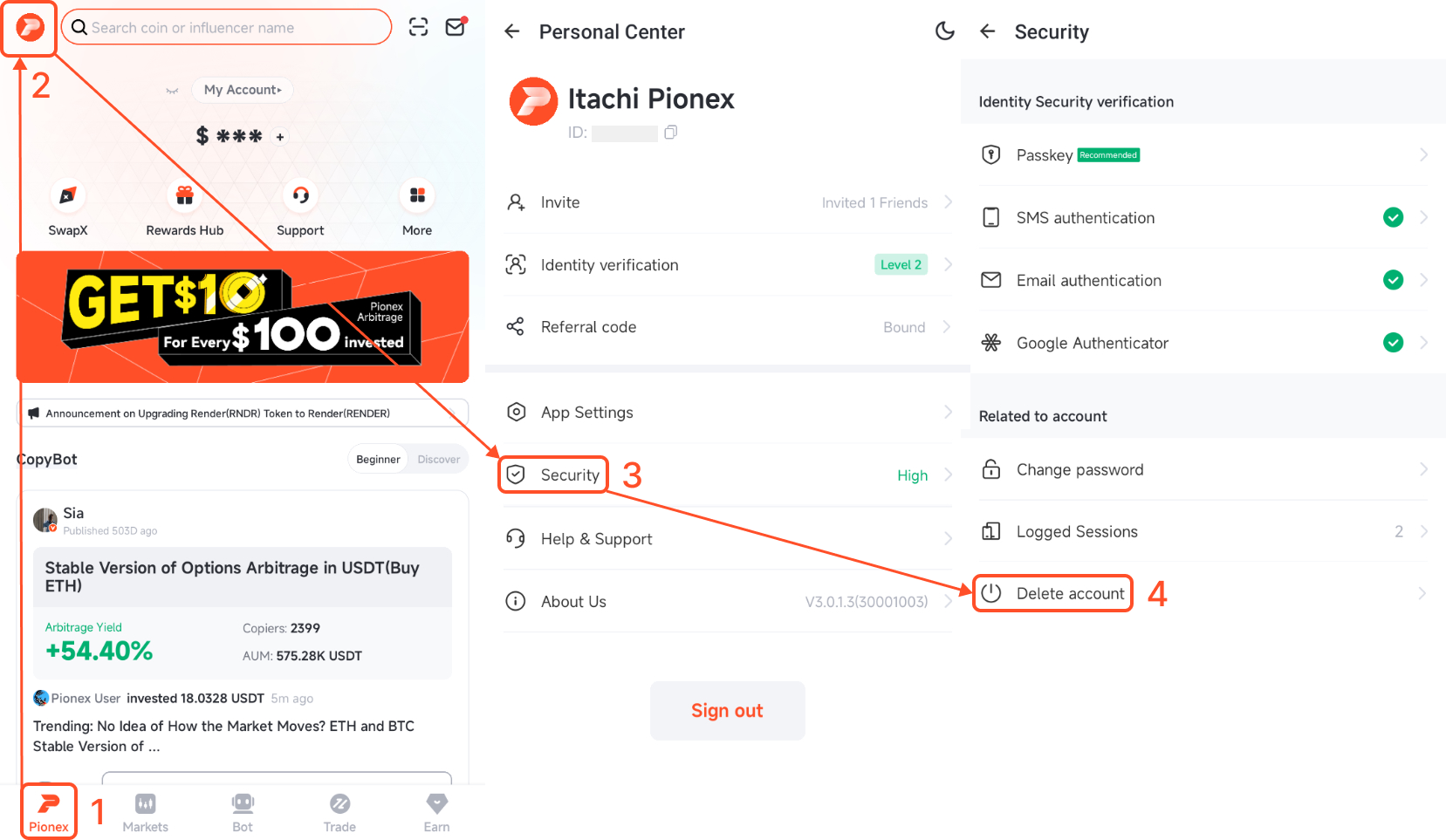Image resolution: width=1446 pixels, height=840 pixels.
Task: Open the GET $10 arbitrage banner
Action: (x=243, y=317)
